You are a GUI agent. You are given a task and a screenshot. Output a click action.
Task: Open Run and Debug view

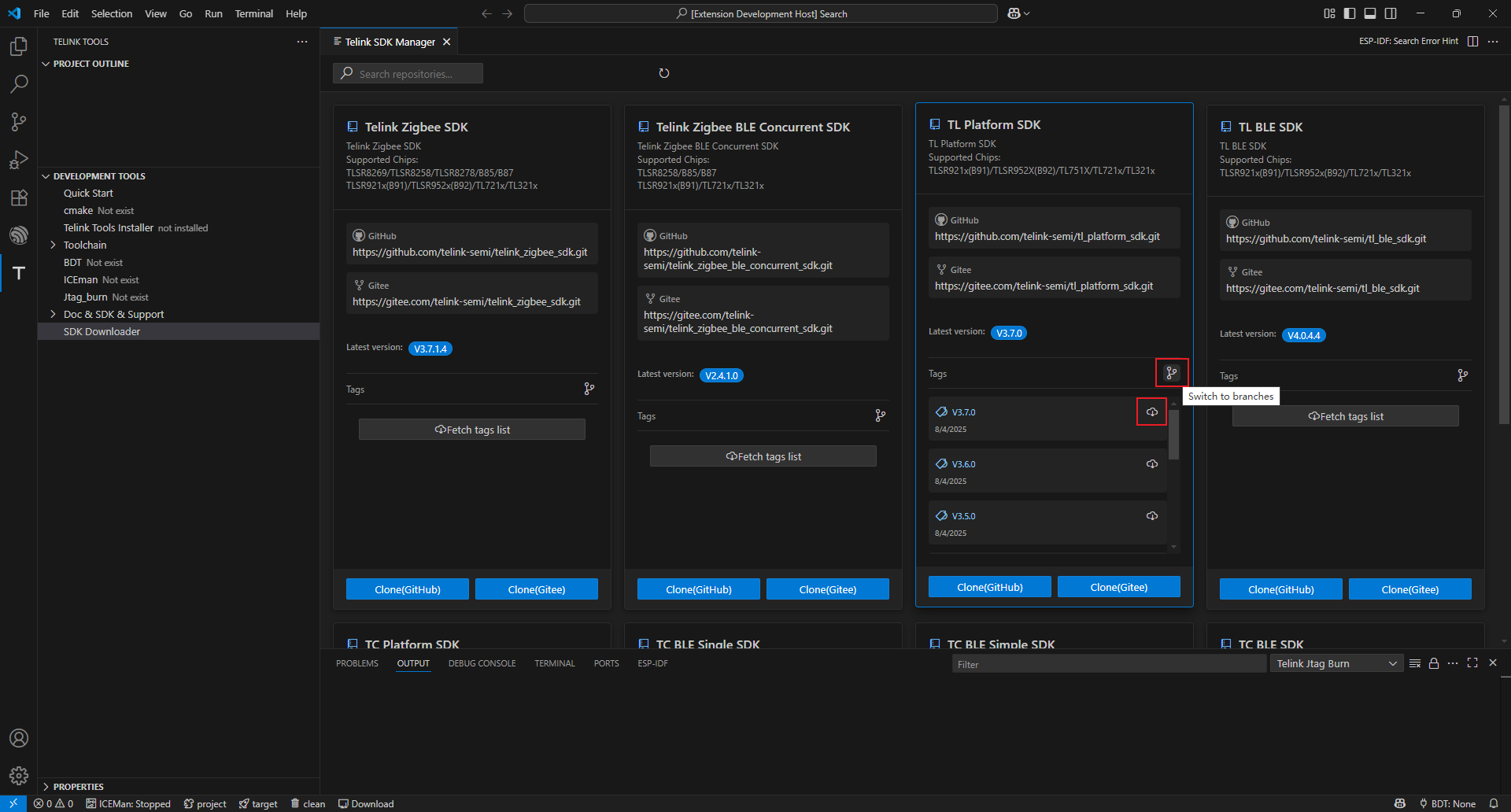(19, 160)
